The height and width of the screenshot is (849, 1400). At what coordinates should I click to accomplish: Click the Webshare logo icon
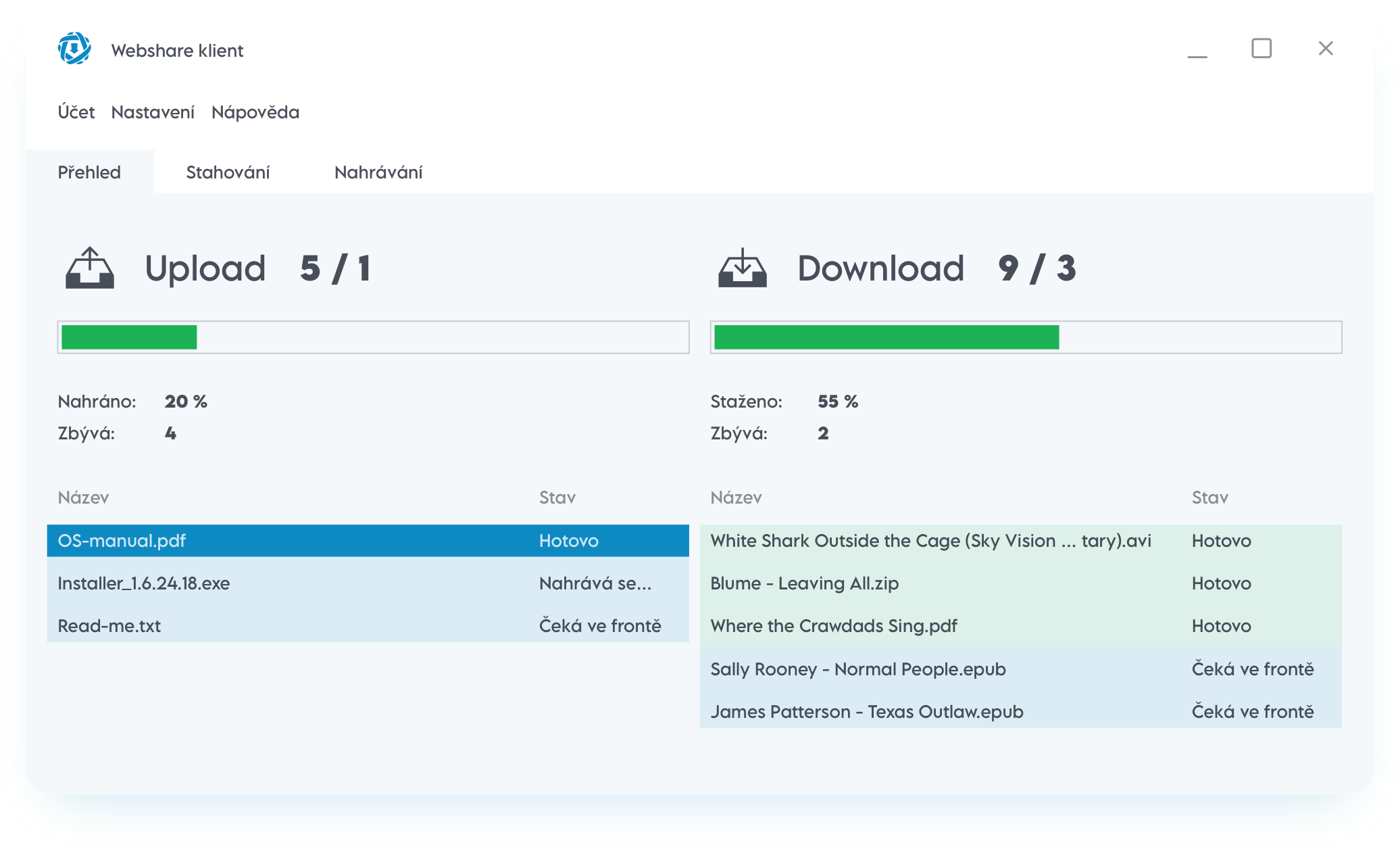coord(74,49)
